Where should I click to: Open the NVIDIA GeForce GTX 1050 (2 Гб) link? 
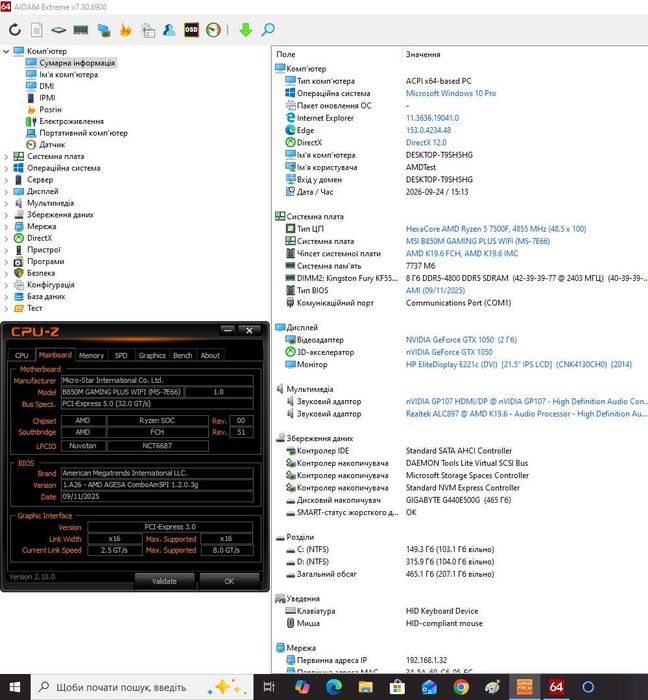pos(461,340)
